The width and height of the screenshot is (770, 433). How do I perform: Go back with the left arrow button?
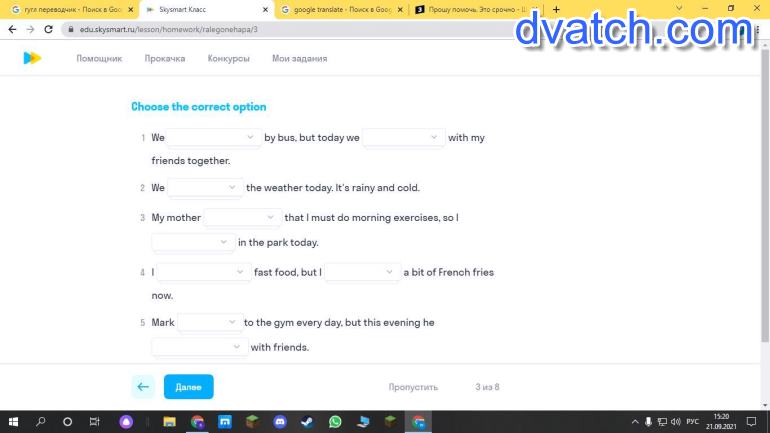(x=143, y=387)
